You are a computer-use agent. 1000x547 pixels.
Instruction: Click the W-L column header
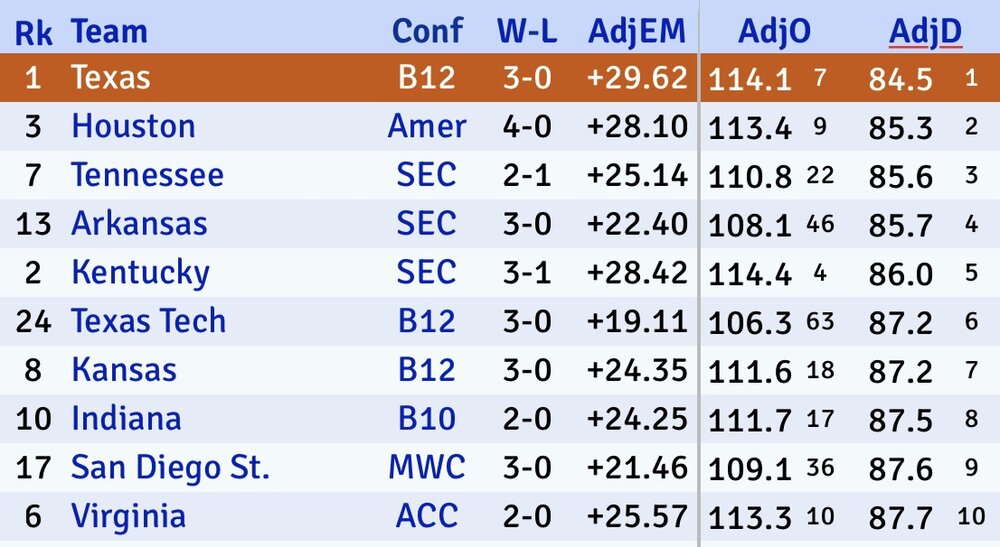click(x=526, y=31)
